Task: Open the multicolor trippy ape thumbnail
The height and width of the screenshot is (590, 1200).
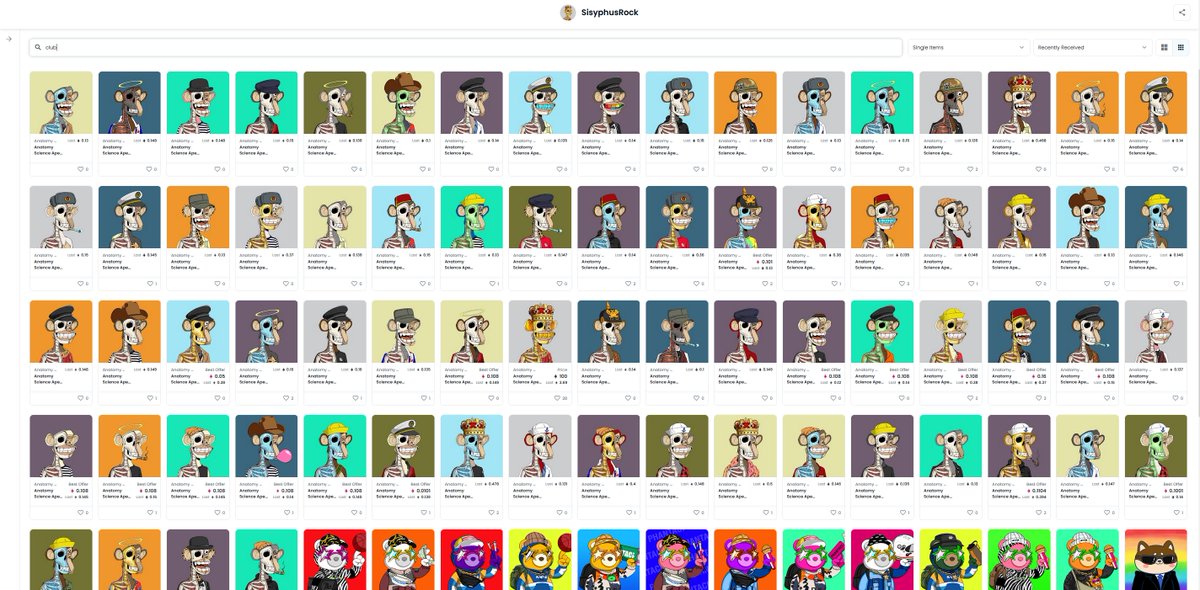Action: tap(745, 217)
